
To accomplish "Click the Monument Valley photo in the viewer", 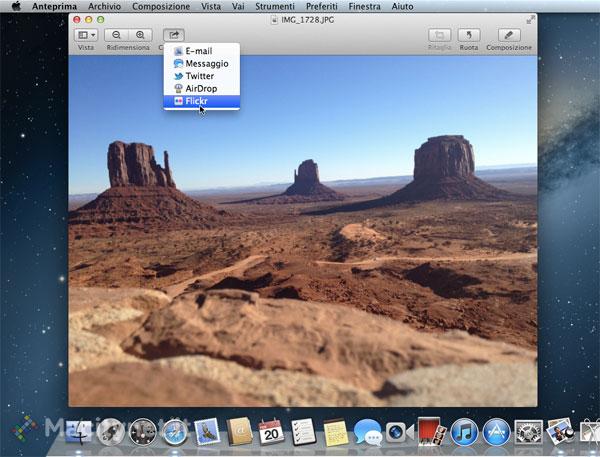I will pyautogui.click(x=303, y=231).
